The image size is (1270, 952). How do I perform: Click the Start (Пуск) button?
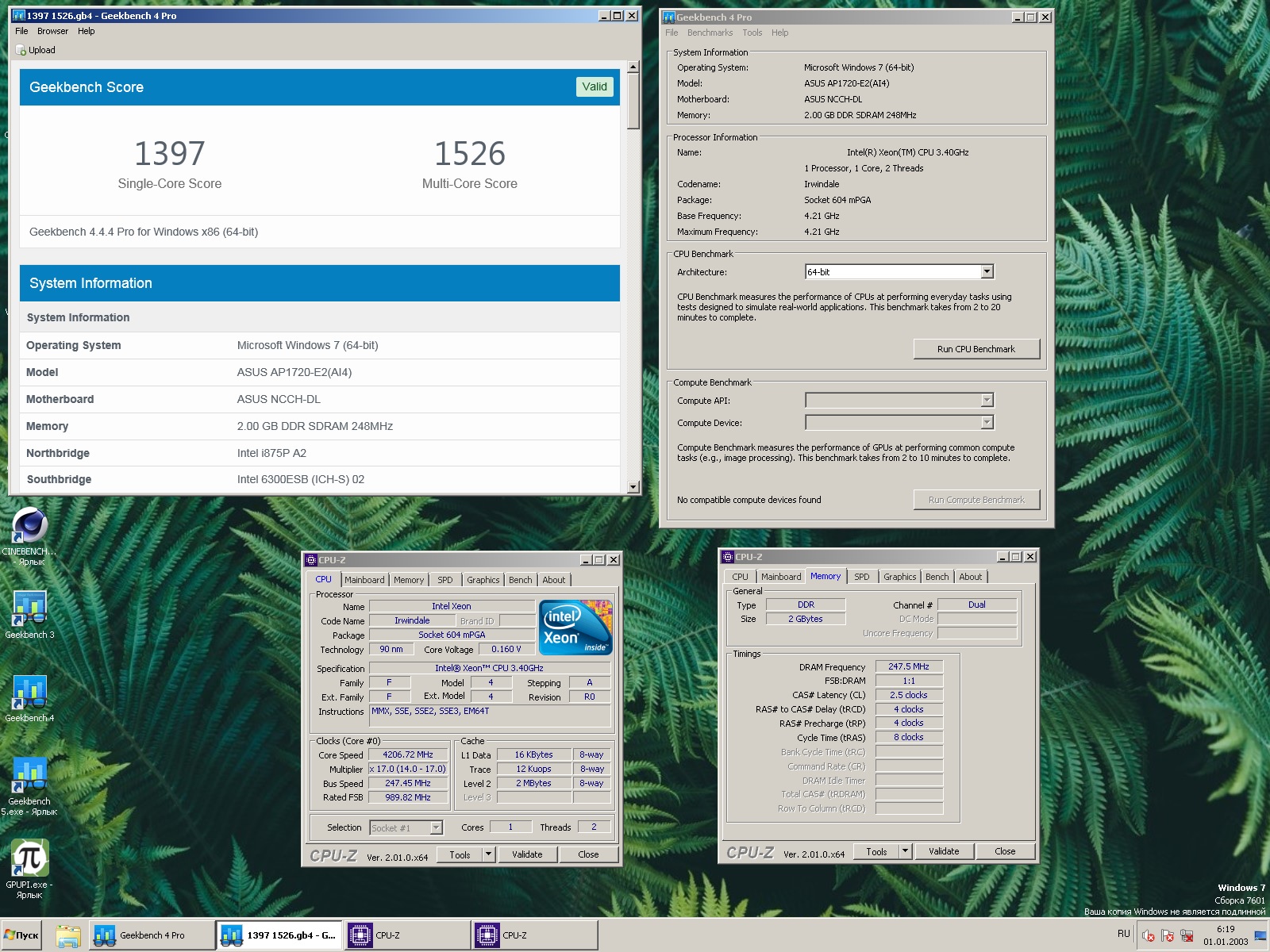[21, 935]
